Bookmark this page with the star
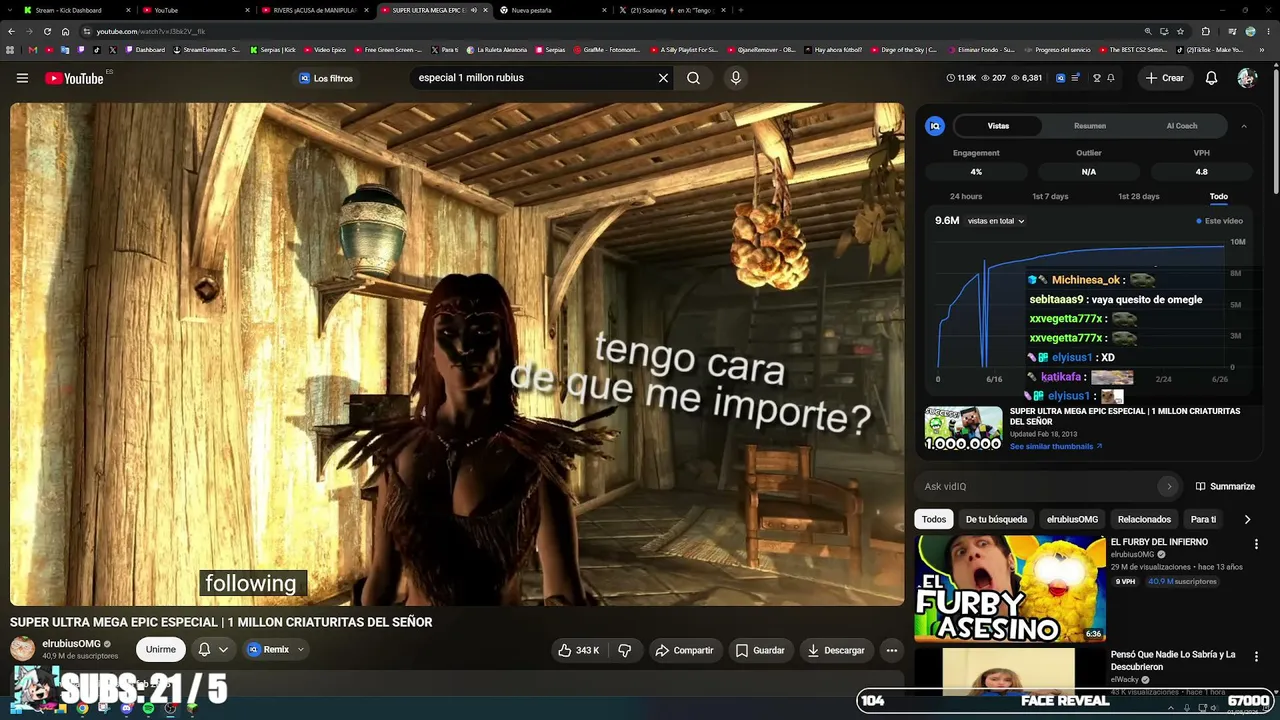 click(1181, 31)
